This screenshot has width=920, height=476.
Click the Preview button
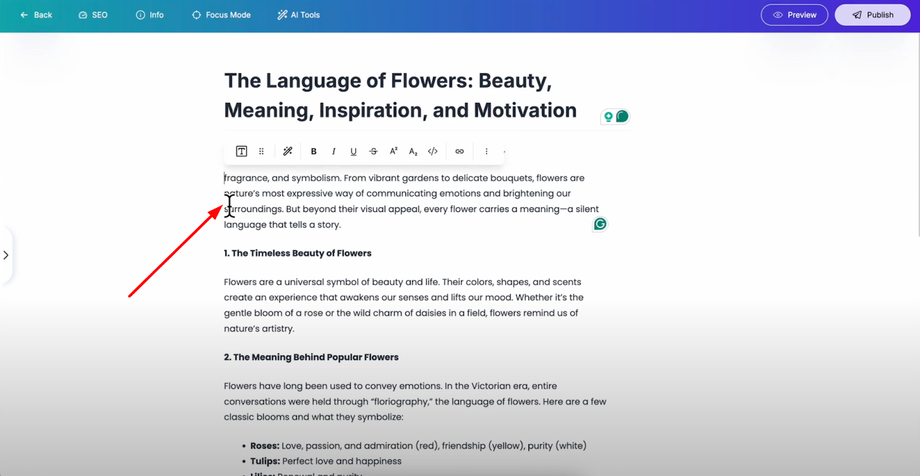coord(794,15)
